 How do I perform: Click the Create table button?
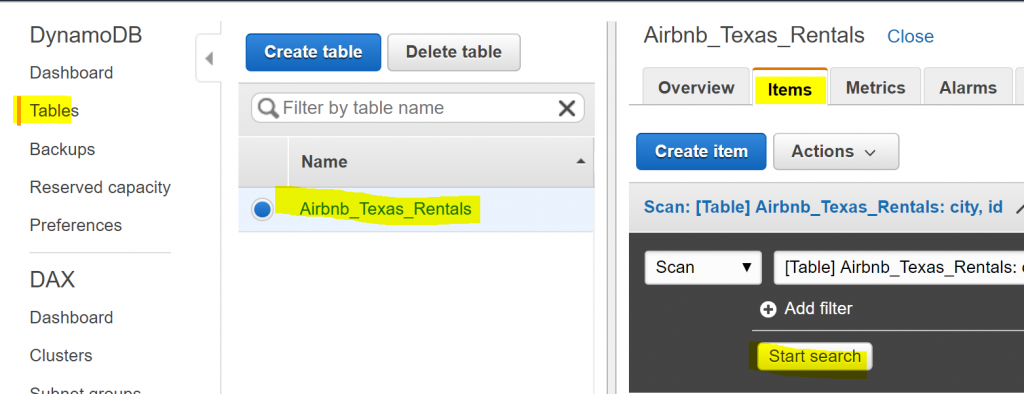pos(313,52)
